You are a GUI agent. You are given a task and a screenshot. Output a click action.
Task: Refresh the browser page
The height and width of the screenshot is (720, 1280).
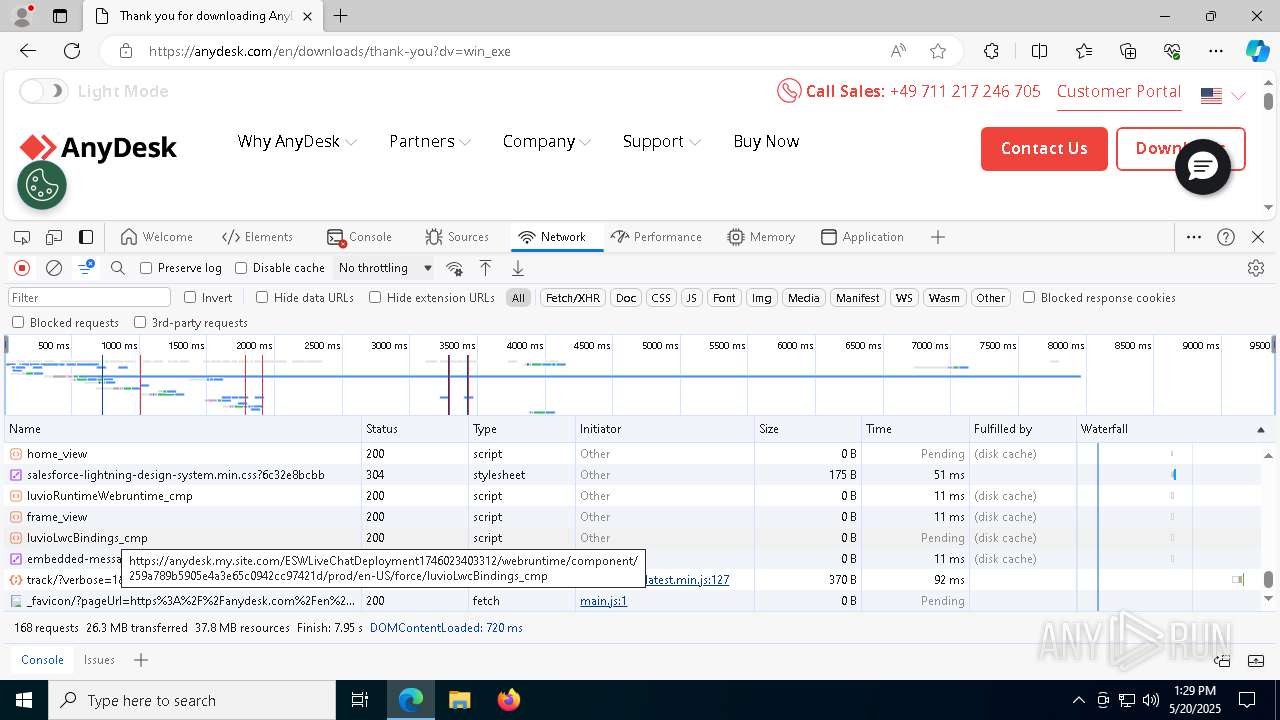coord(72,51)
